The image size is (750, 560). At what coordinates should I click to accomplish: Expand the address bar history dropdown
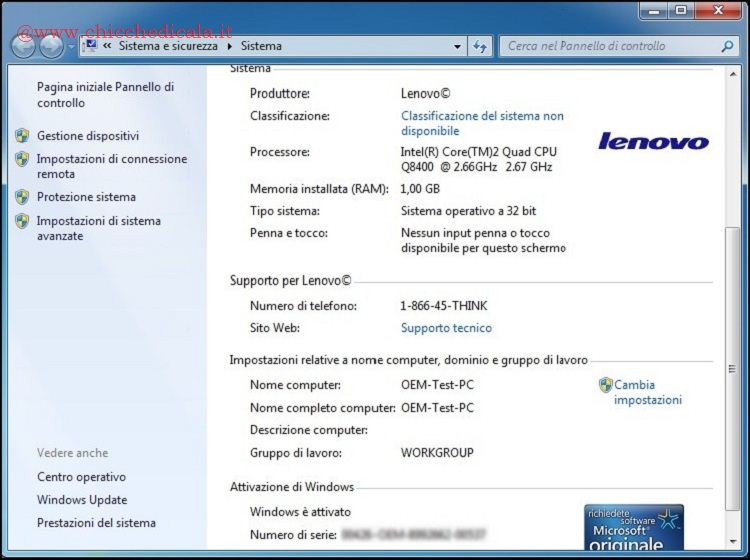[457, 46]
